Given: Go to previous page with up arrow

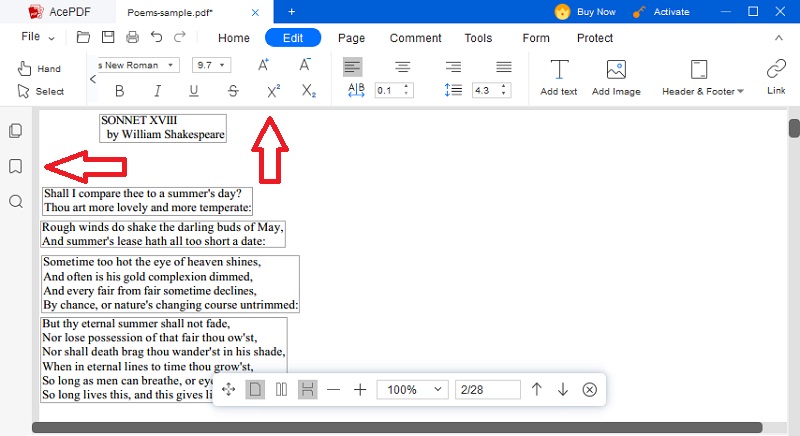Looking at the screenshot, I should point(537,390).
